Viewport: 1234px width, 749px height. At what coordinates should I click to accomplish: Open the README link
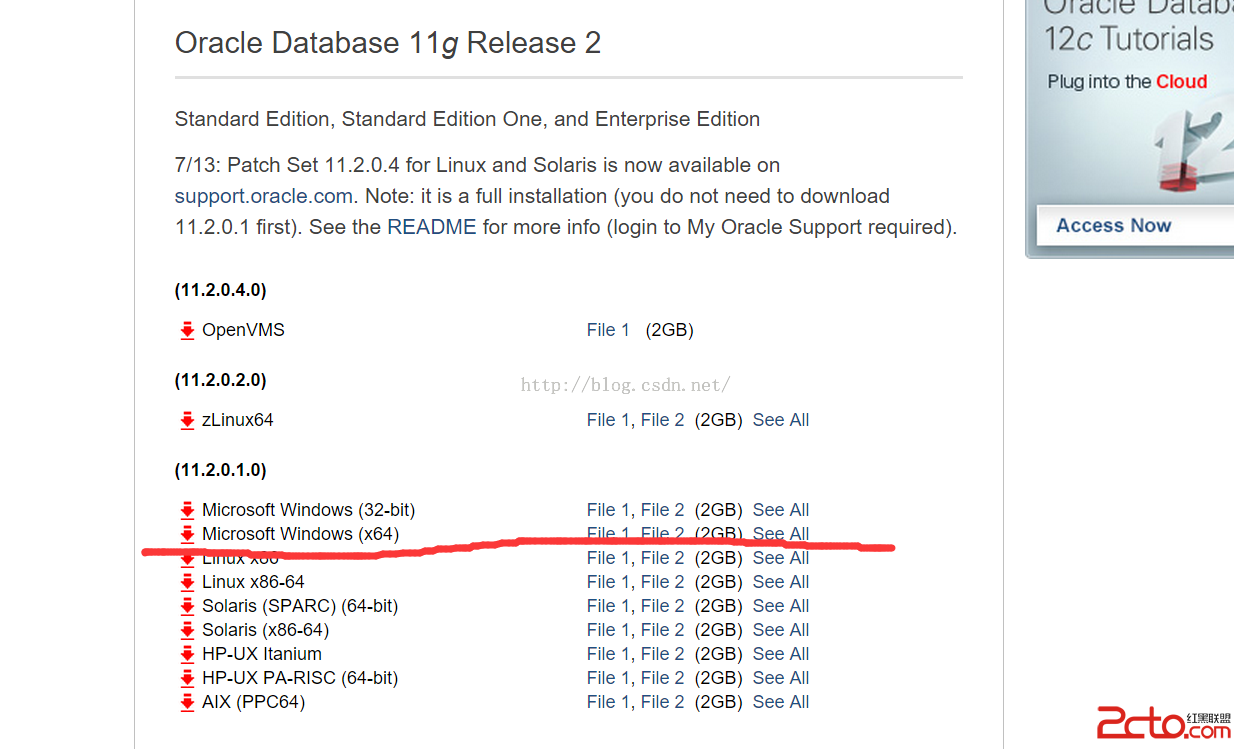pos(432,227)
